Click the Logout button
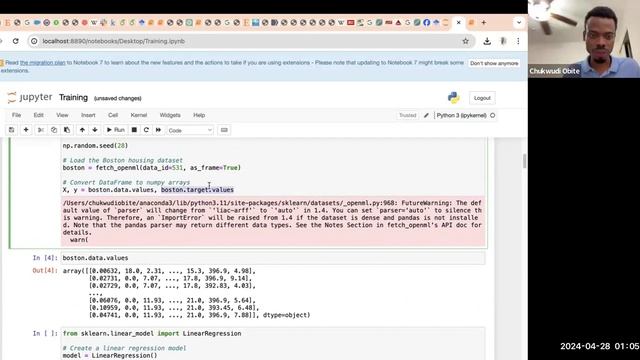 pos(482,98)
